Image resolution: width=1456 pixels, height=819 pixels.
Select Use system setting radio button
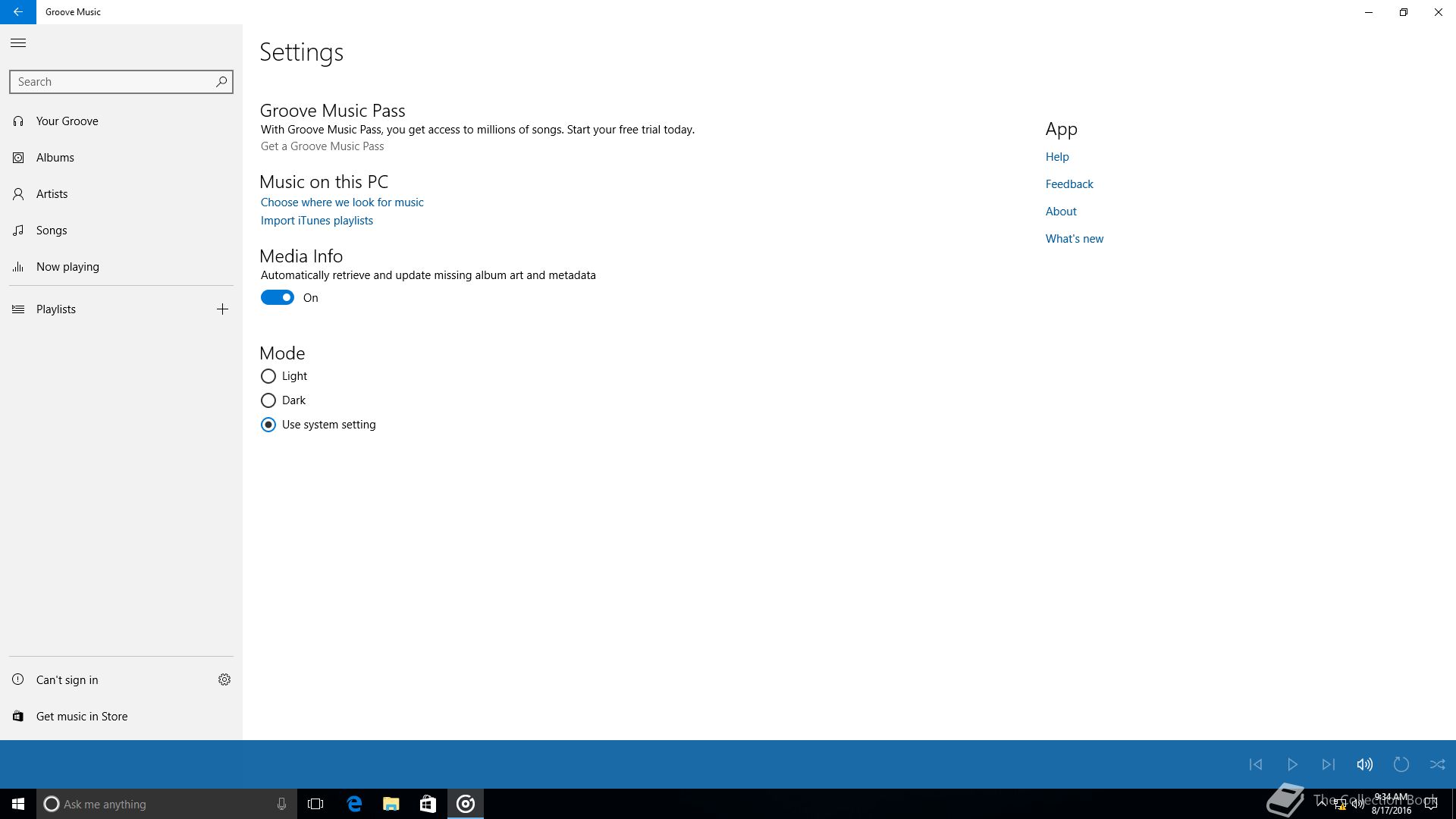pyautogui.click(x=268, y=425)
